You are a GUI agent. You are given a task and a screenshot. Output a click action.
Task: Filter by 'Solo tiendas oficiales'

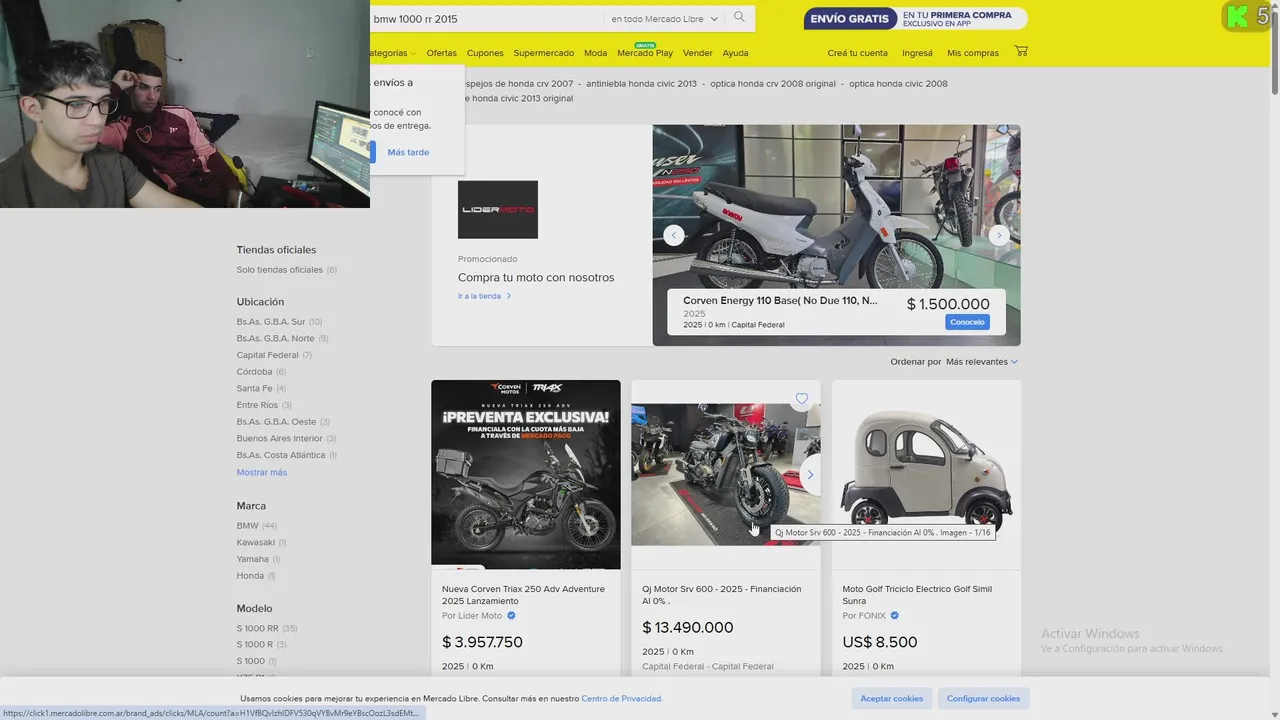point(286,270)
